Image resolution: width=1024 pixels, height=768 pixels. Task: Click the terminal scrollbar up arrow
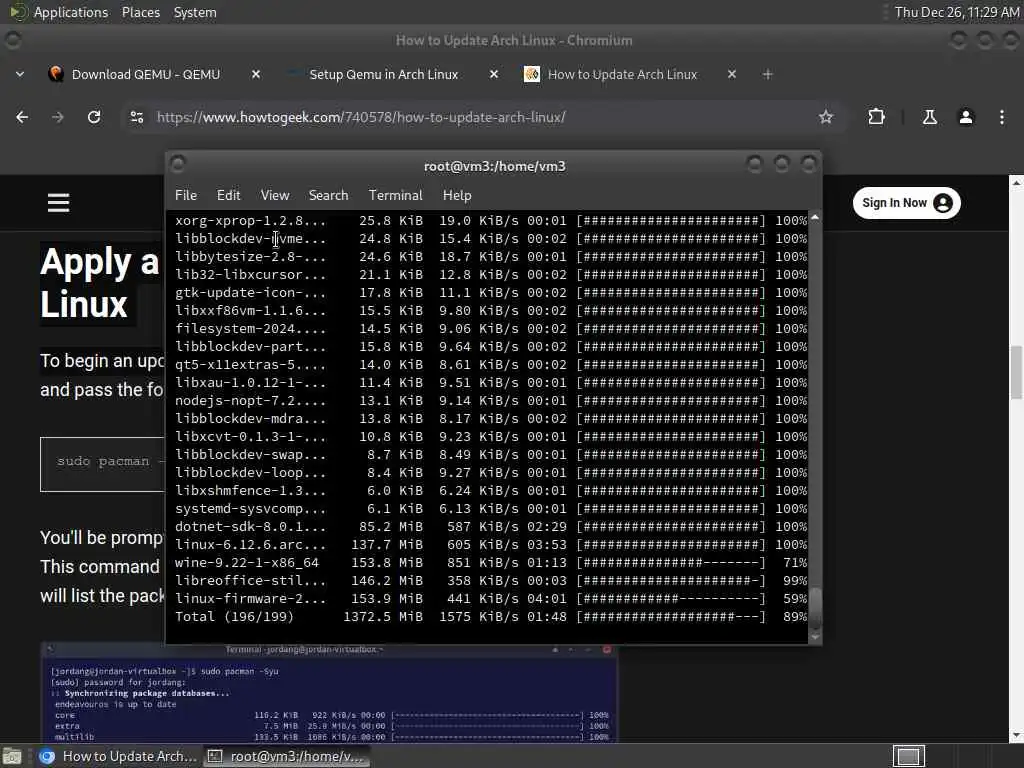click(x=815, y=217)
